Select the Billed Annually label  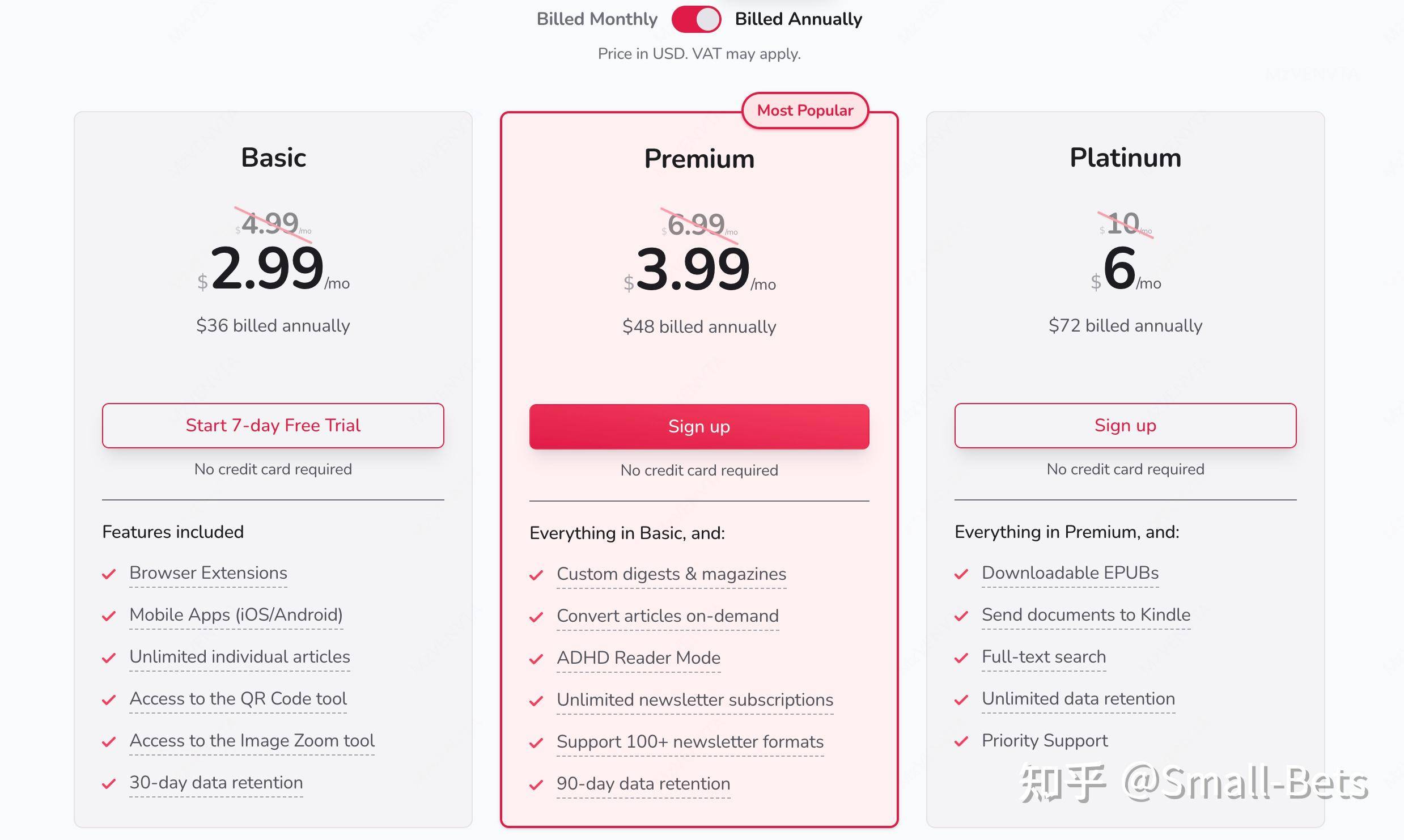(x=798, y=19)
